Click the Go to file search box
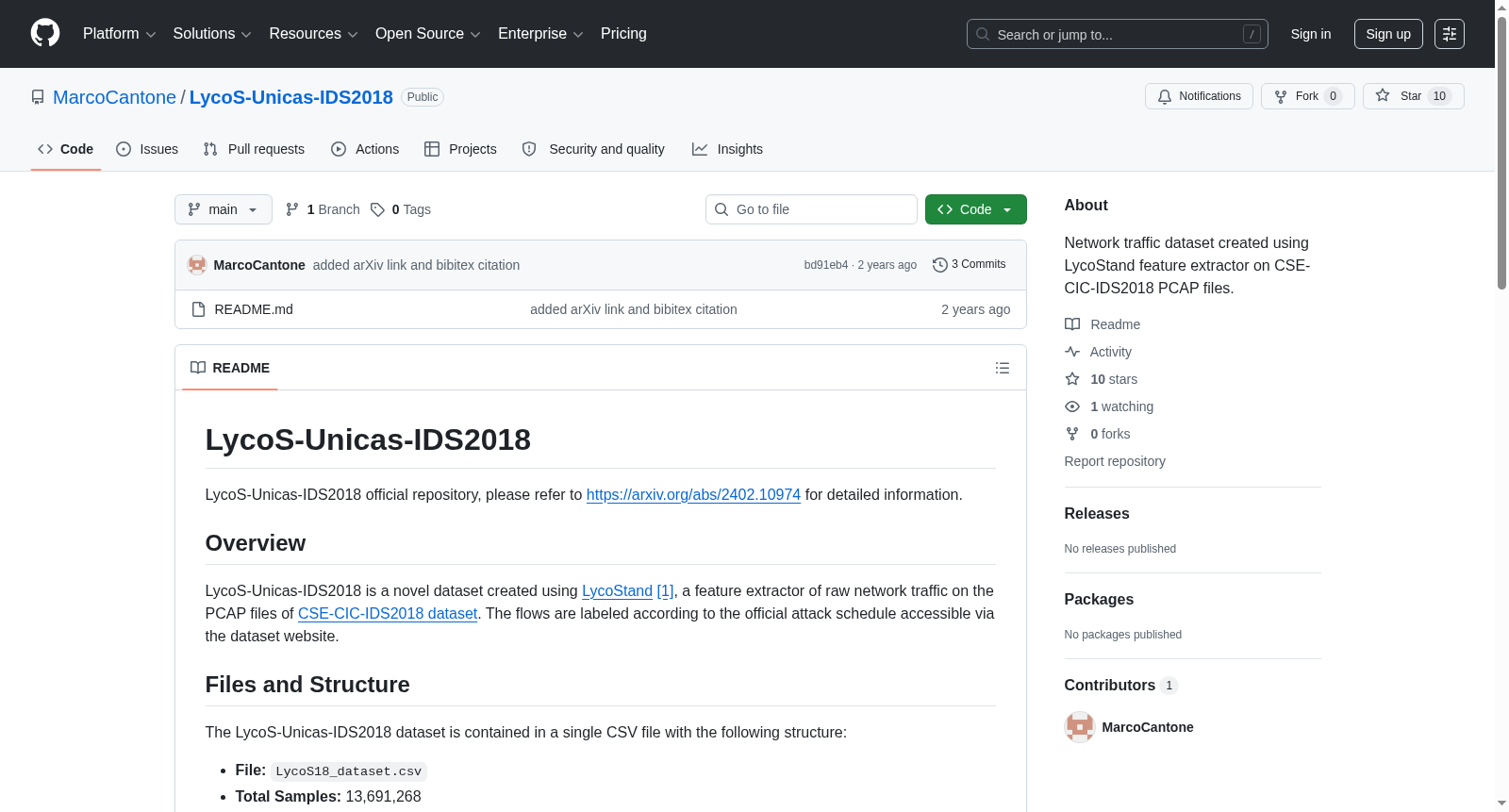 coord(811,209)
